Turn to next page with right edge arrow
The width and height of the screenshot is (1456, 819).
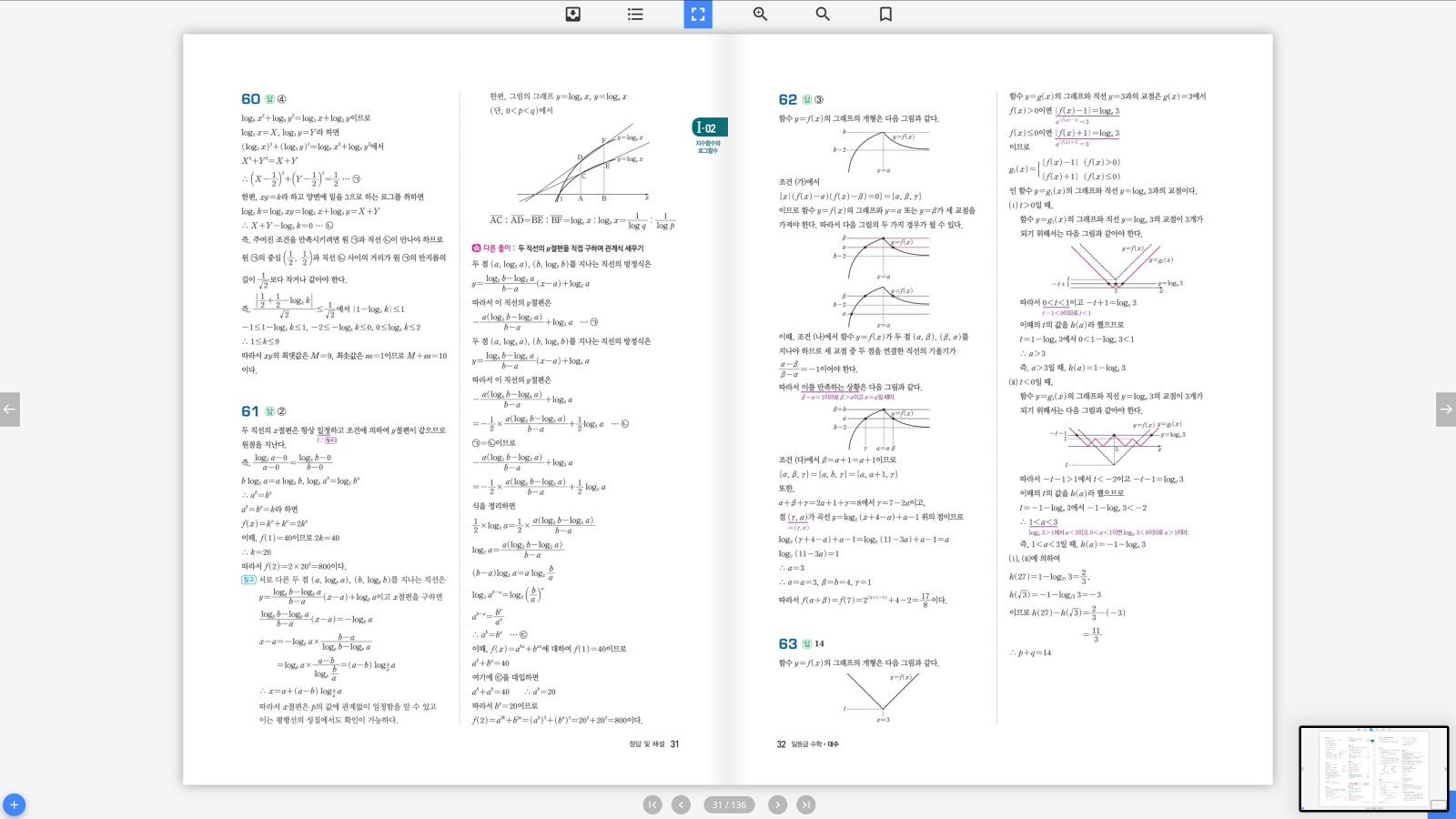(1445, 409)
